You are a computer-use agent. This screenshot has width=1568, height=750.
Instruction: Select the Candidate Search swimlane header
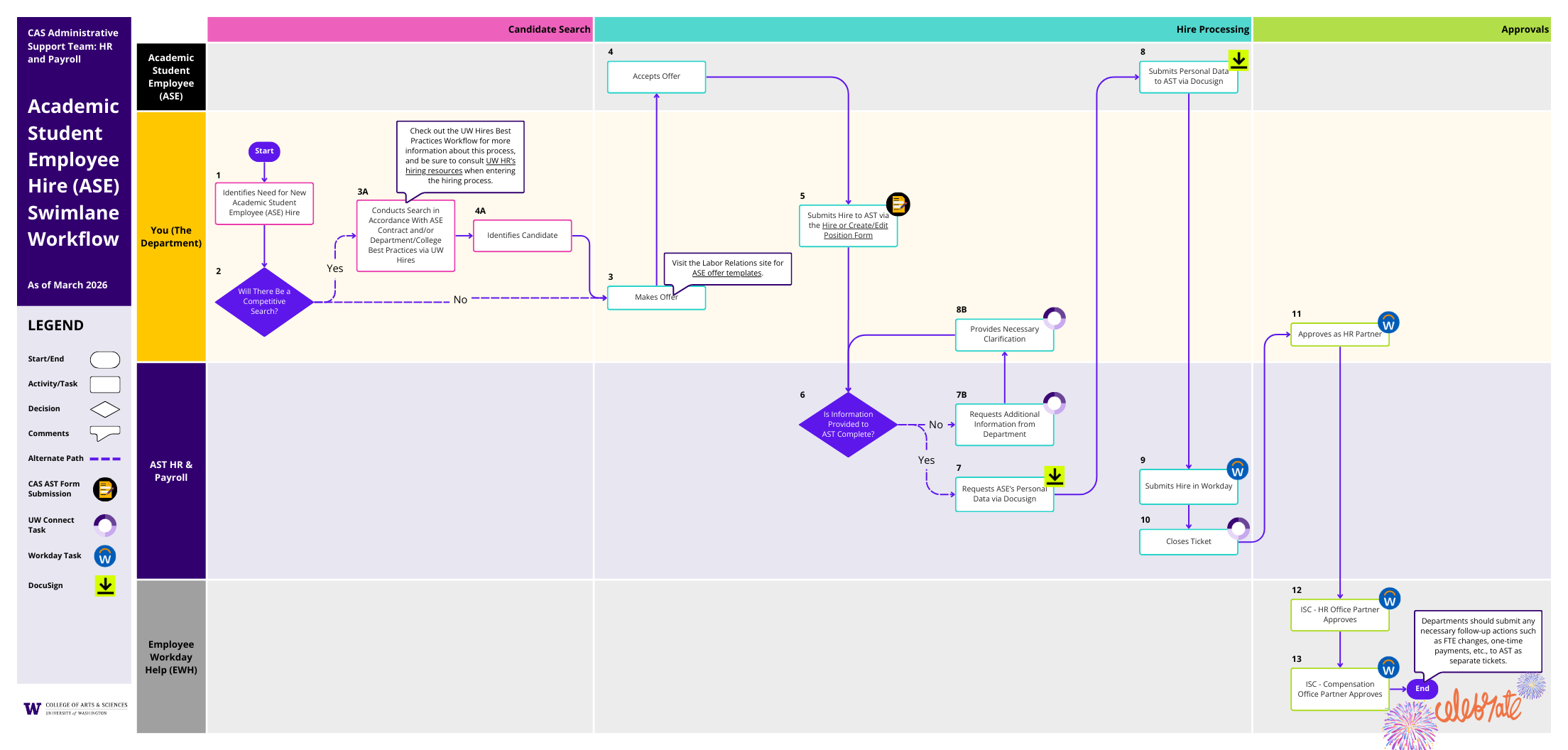pos(550,29)
